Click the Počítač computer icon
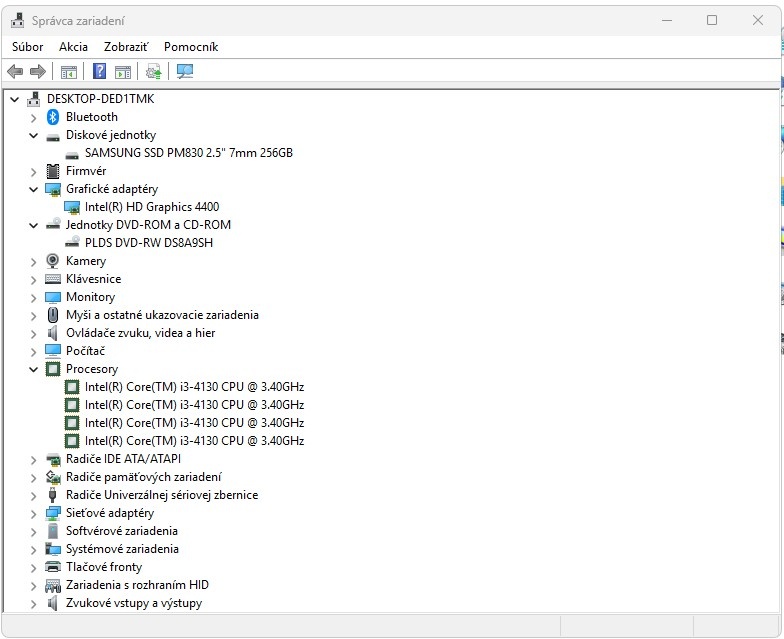The image size is (784, 639). click(53, 351)
